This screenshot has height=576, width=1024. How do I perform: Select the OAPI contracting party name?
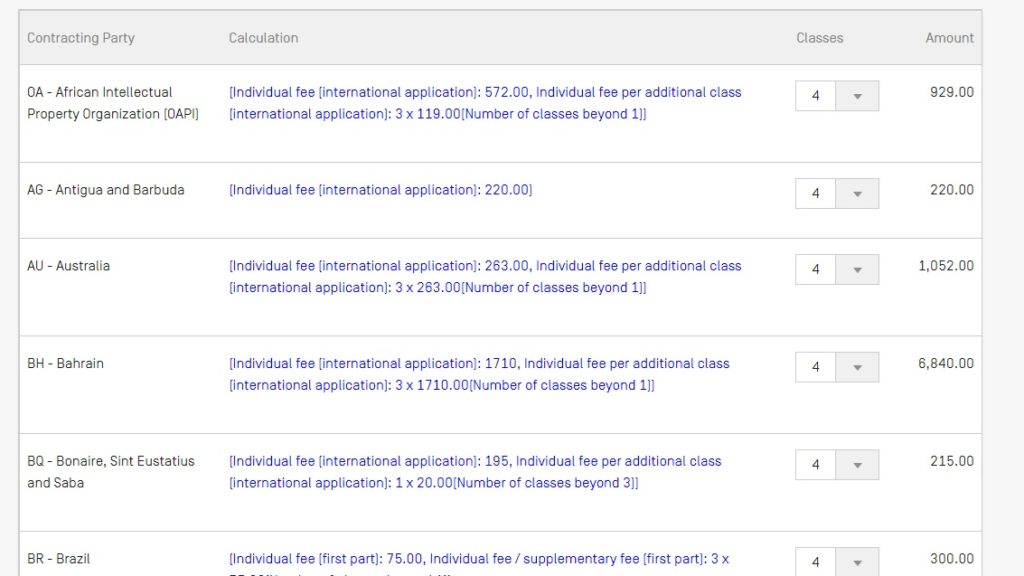(113, 103)
